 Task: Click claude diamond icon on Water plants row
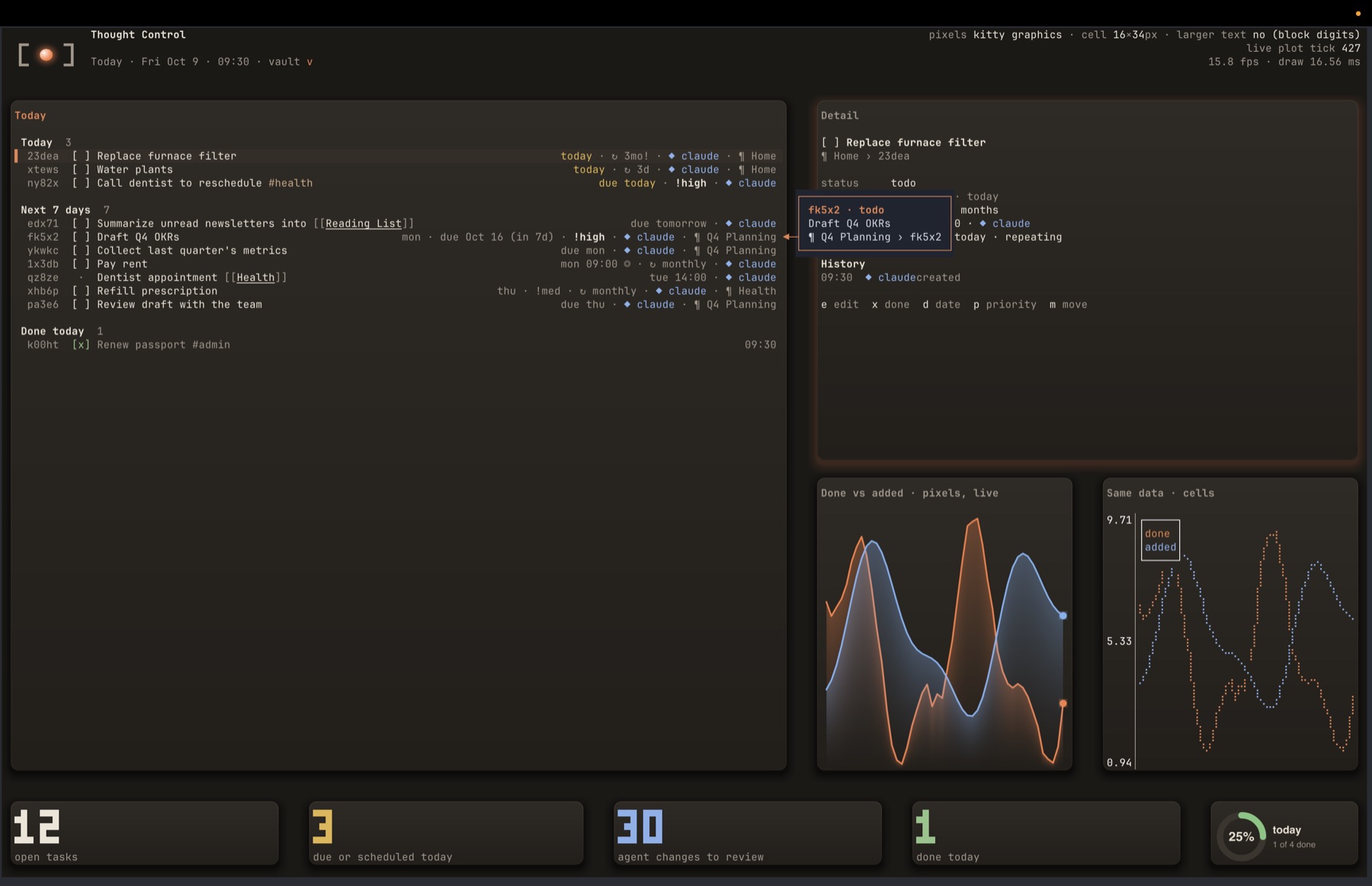[672, 170]
